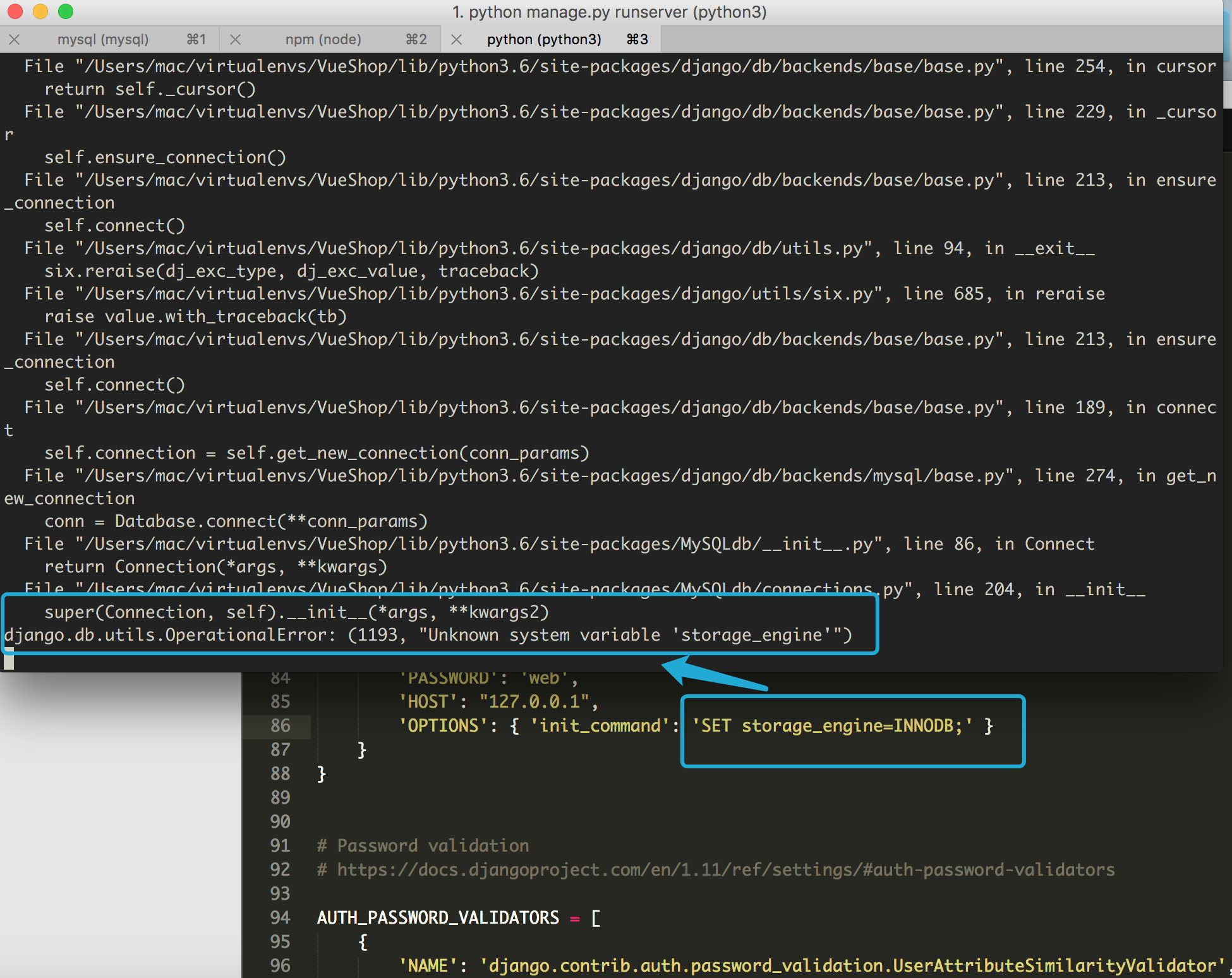1232x978 pixels.
Task: Switch to the mysql (mysql) tab
Action: (103, 39)
